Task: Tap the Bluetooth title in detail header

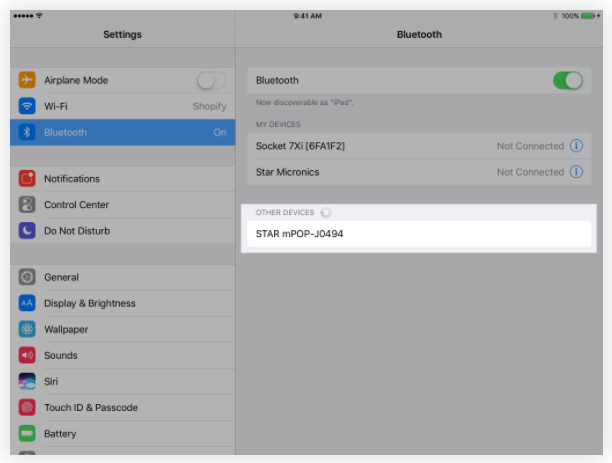Action: click(x=419, y=34)
